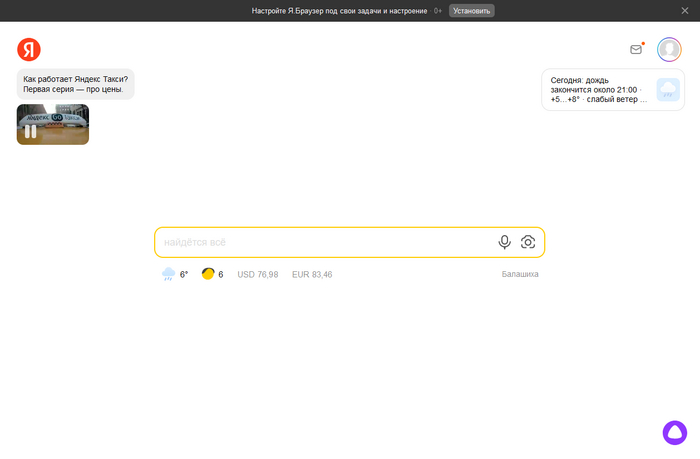The image size is (700, 459).
Task: Open the "Как работает Яндекс Такси?" bubble
Action: [x=75, y=84]
